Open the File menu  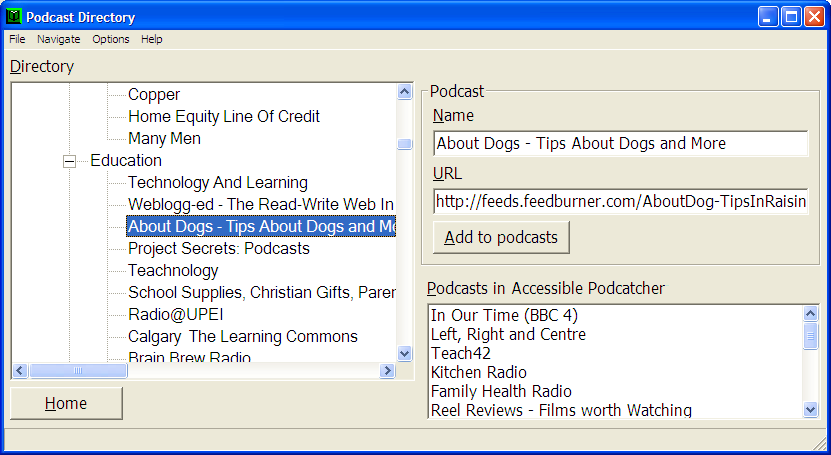pyautogui.click(x=17, y=39)
